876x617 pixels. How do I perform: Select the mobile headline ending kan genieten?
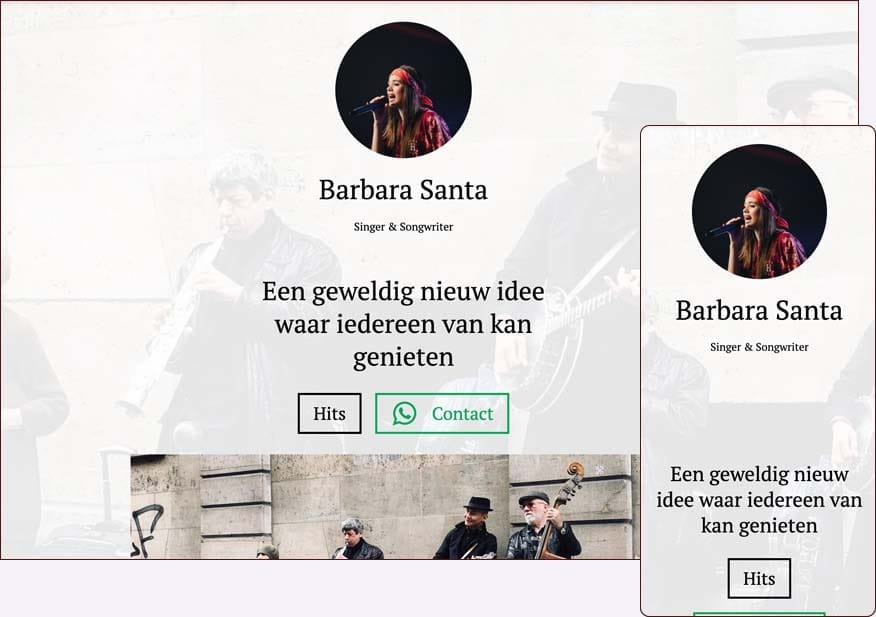pos(759,500)
